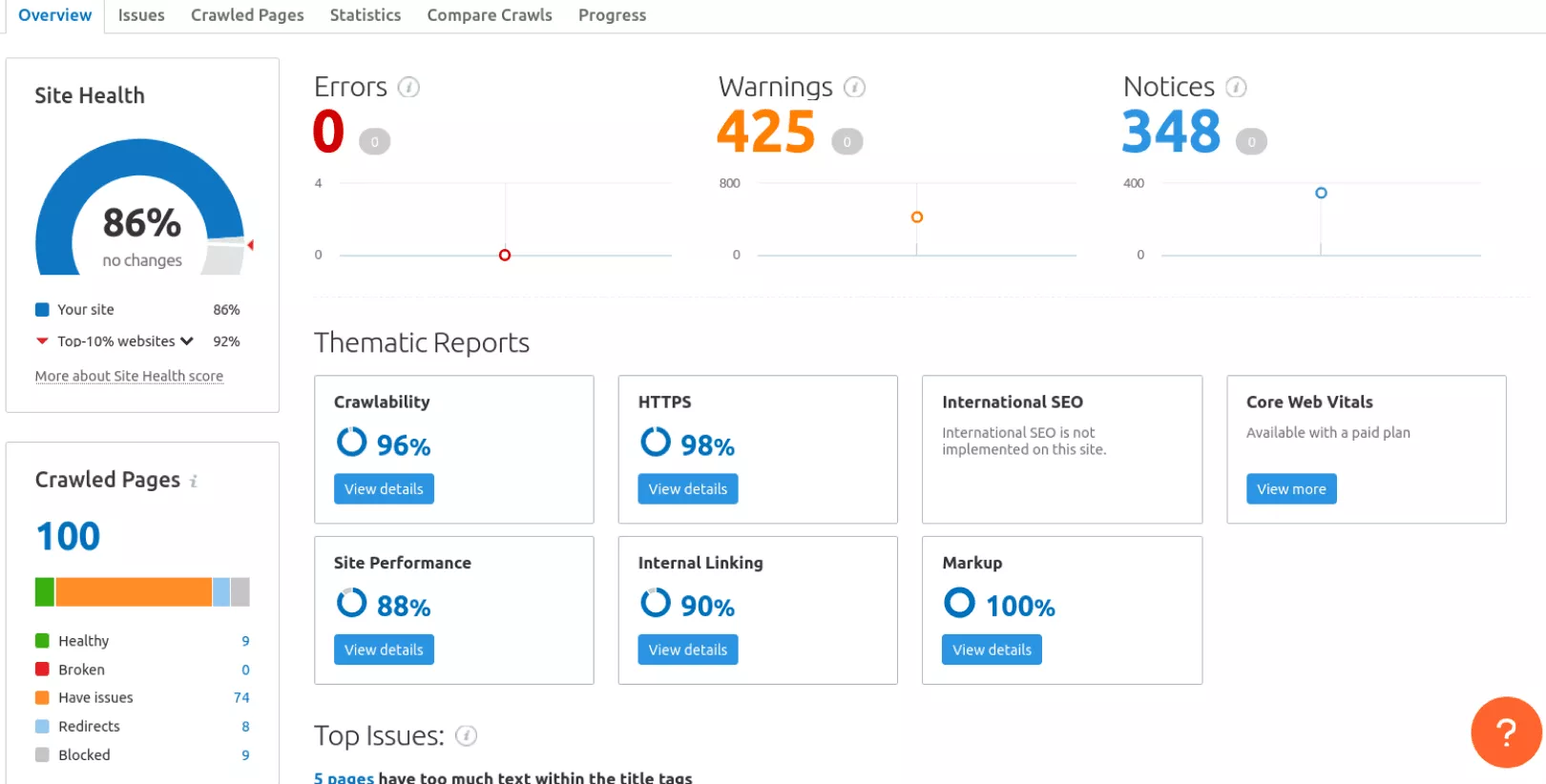The height and width of the screenshot is (784, 1546).
Task: Click the Broken pages count 0
Action: point(245,670)
